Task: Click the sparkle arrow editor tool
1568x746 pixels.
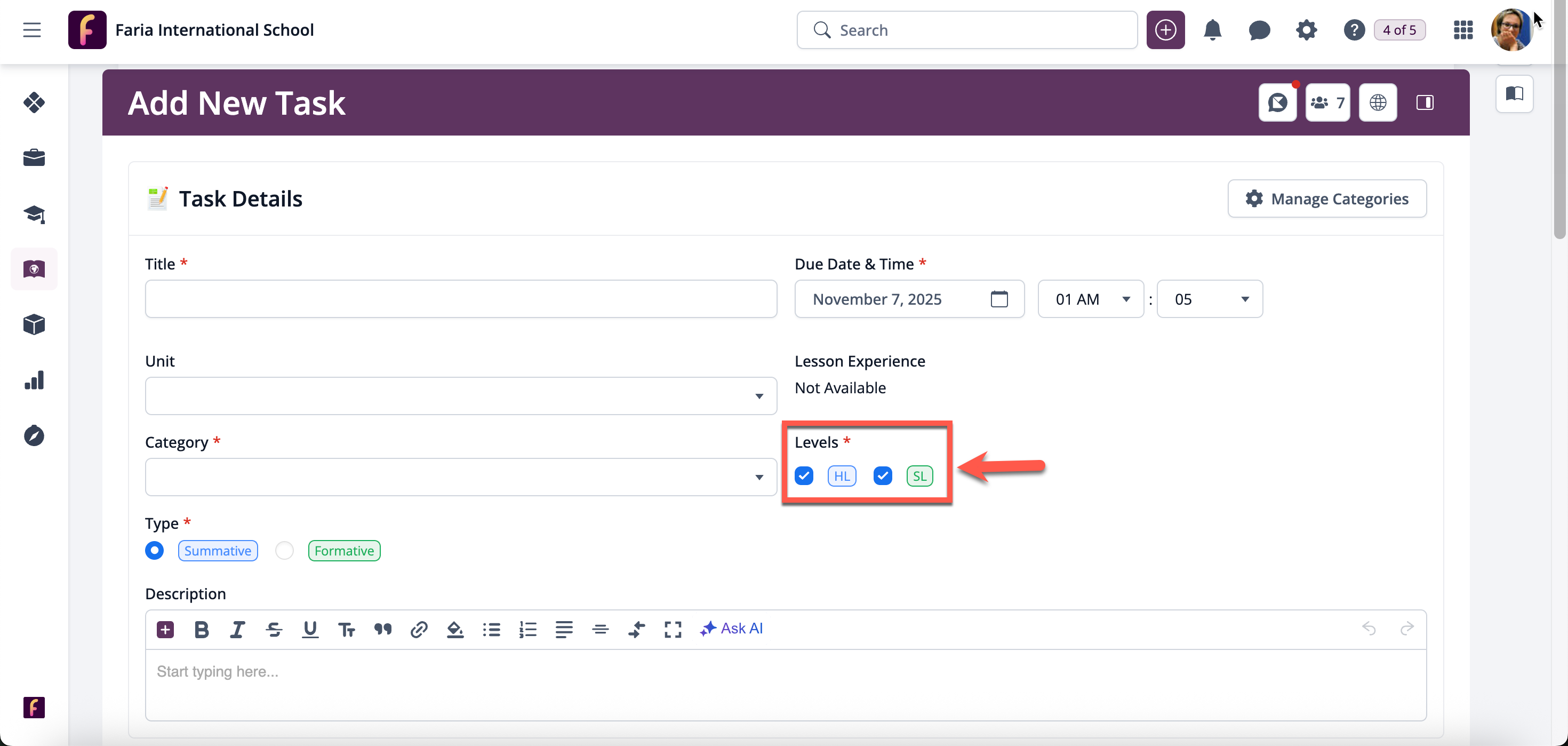Action: (636, 629)
